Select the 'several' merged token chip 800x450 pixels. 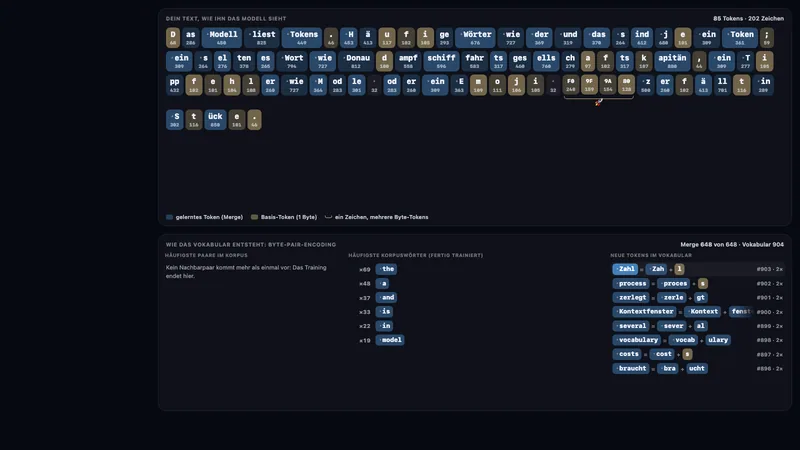click(631, 326)
